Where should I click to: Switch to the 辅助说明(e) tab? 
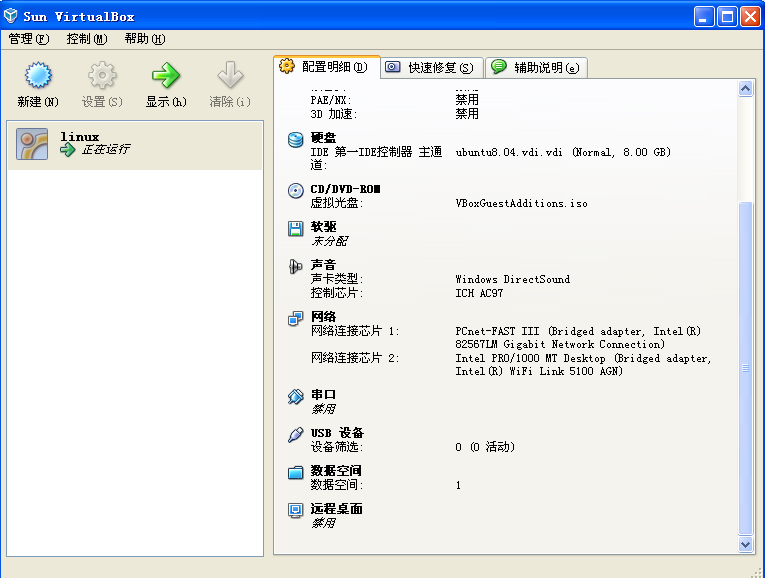537,68
